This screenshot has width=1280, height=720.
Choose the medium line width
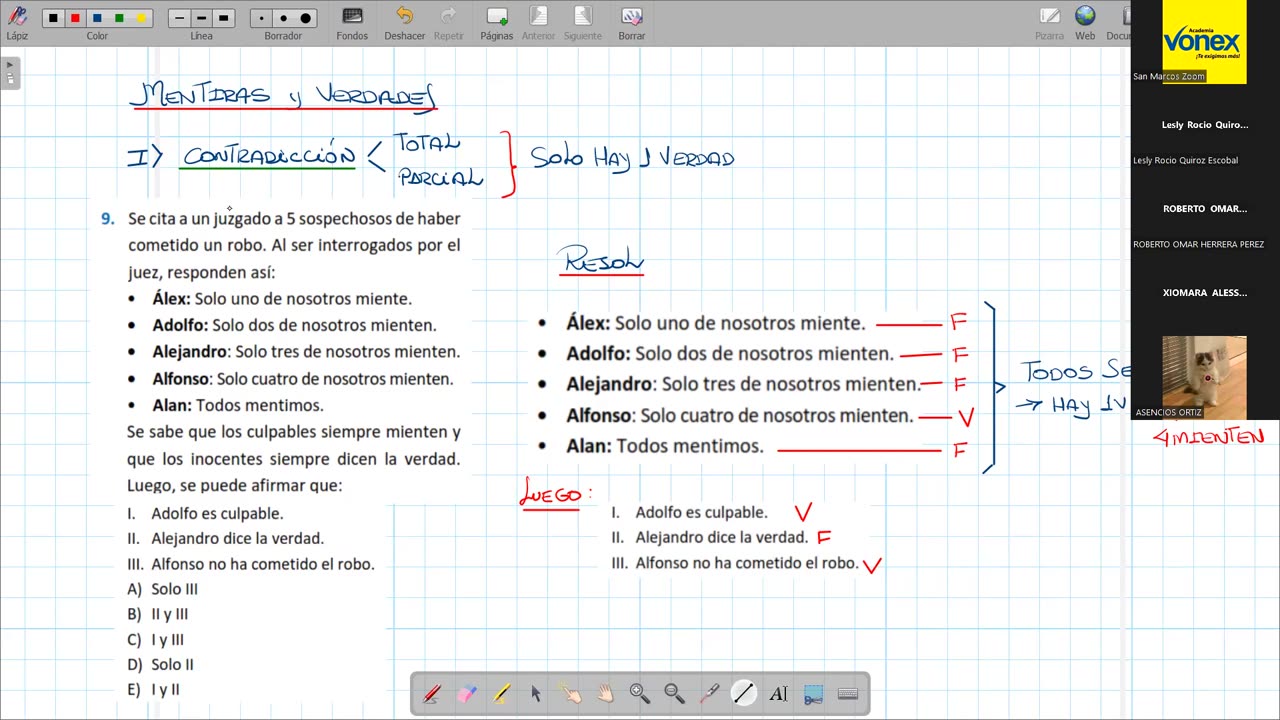pos(201,18)
